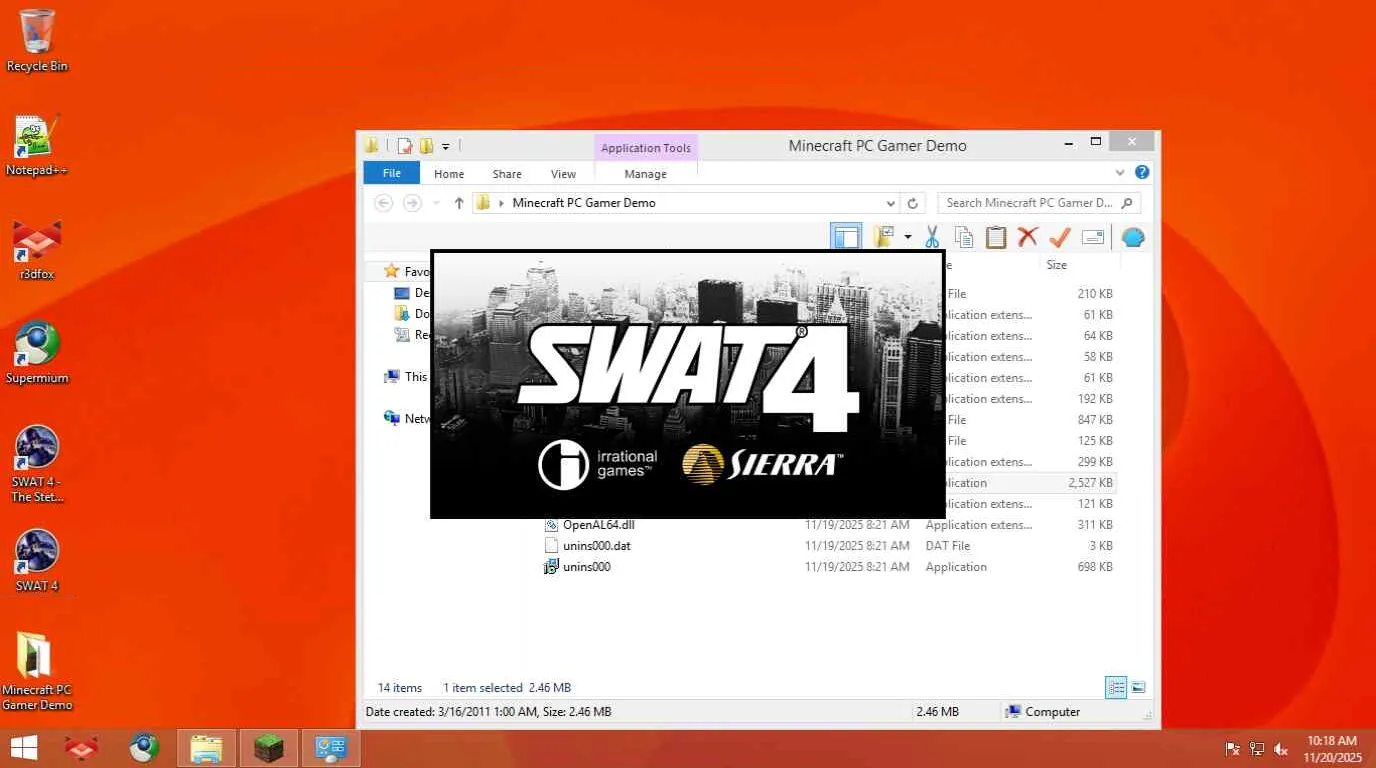This screenshot has width=1376, height=768.
Task: Open the taskbar clock showing 10:18 AM
Action: click(1333, 749)
